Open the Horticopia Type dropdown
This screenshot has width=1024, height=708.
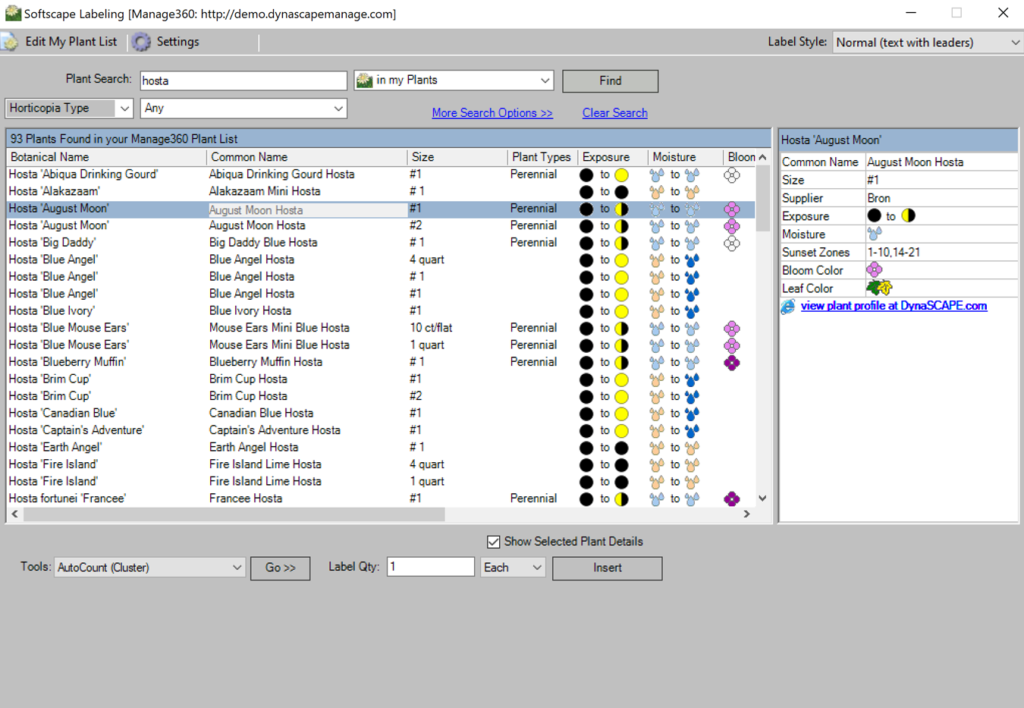124,108
